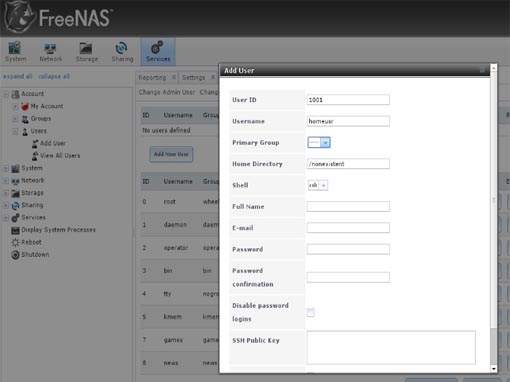Expand the My Account node

[15, 106]
